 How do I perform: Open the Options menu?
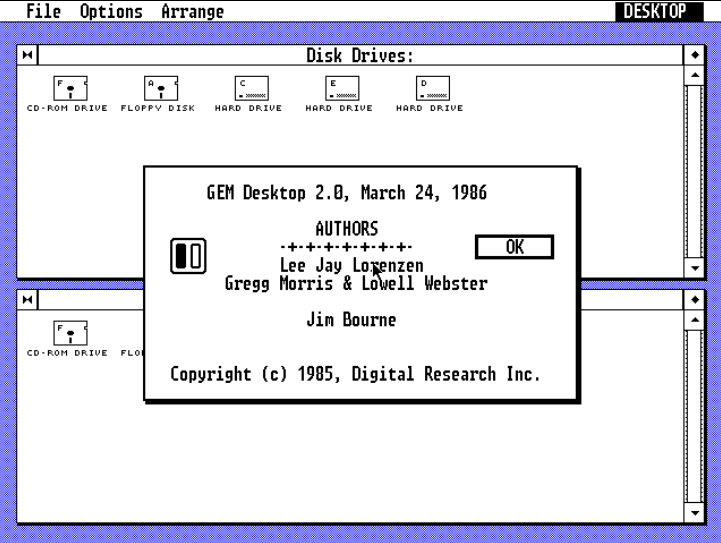point(111,12)
